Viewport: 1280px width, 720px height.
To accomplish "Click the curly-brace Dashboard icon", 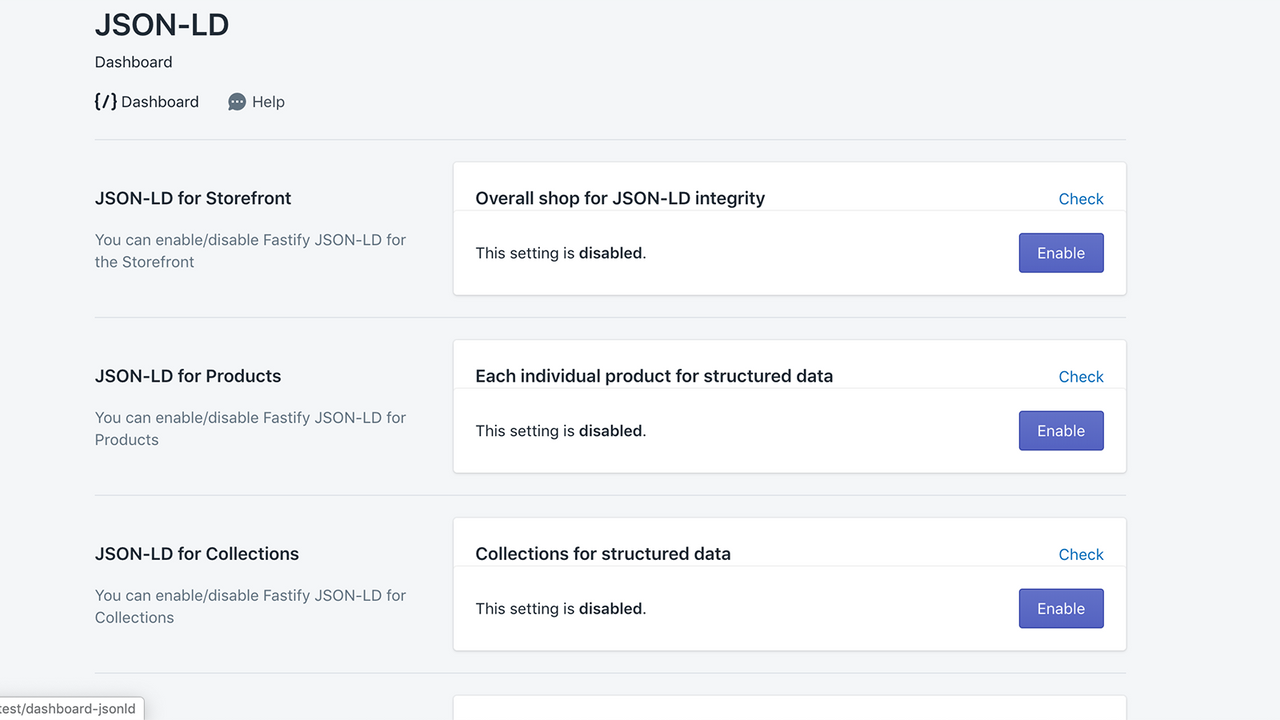I will 105,101.
